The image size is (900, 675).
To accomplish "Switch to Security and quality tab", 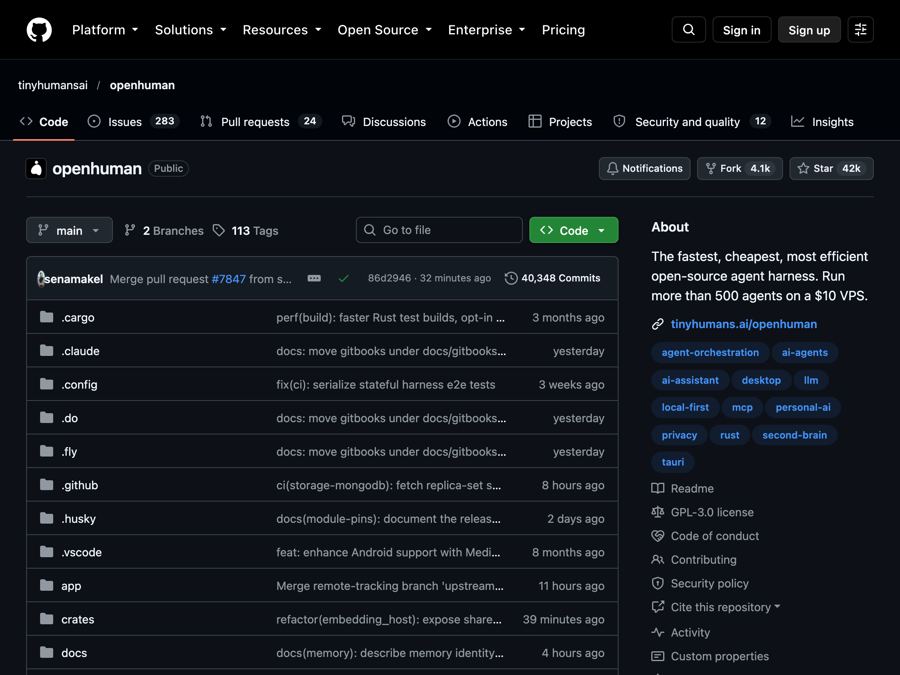I will (692, 122).
